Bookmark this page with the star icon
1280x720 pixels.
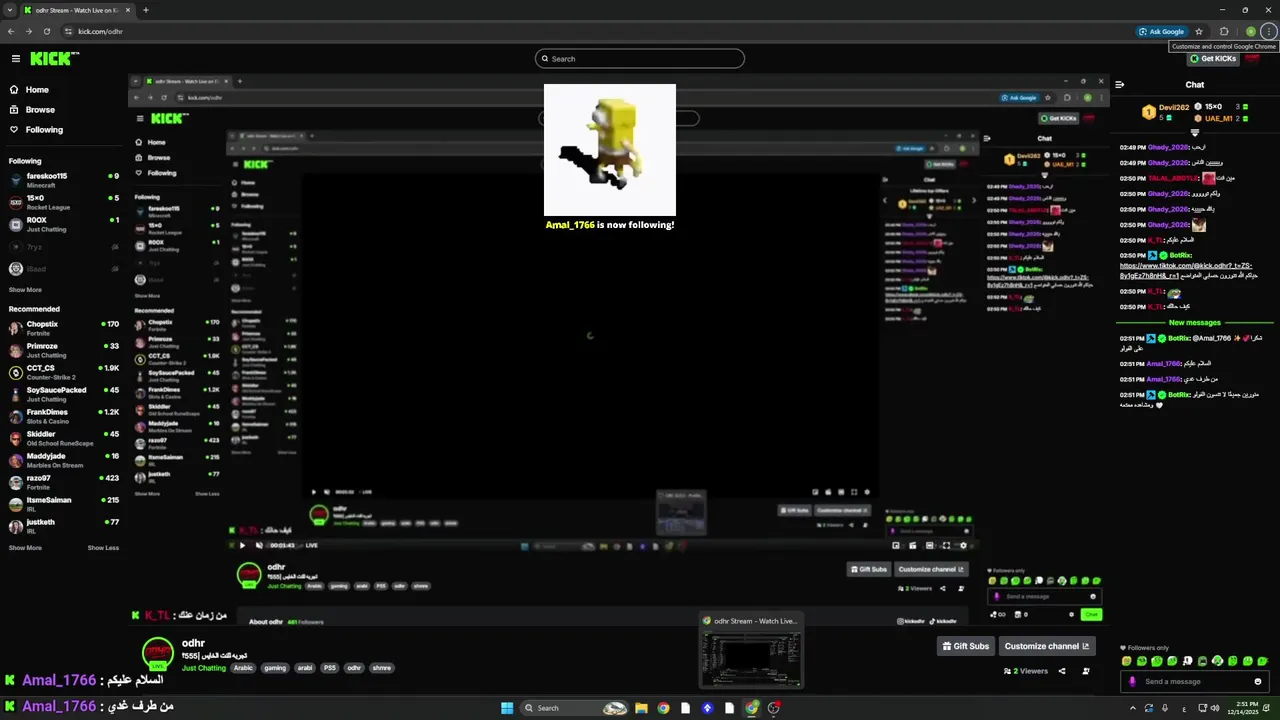(x=1199, y=31)
